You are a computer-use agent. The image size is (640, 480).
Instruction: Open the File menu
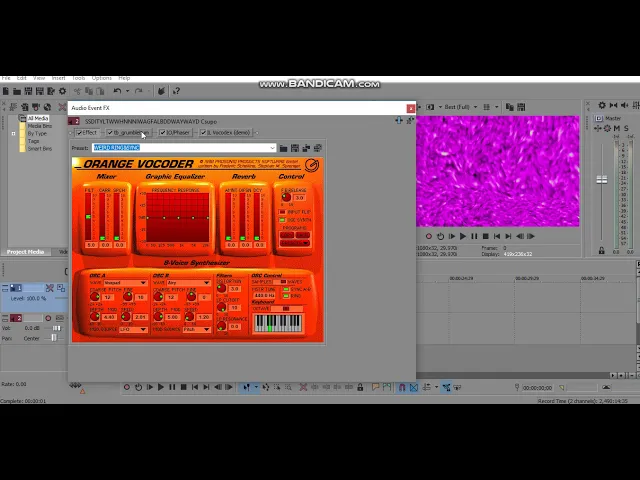(6, 78)
